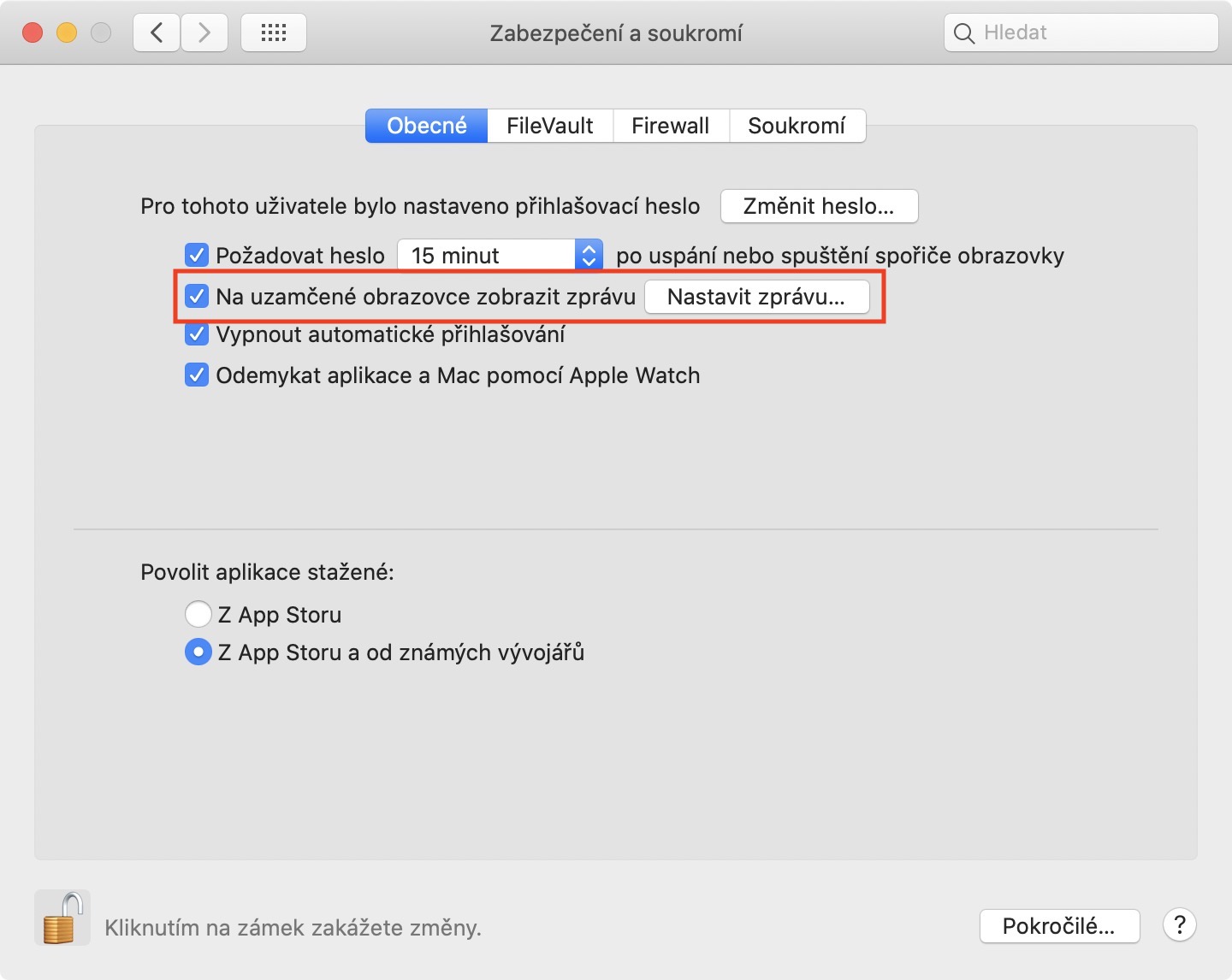Toggle the Požadovat heslo checkbox

coord(197,255)
